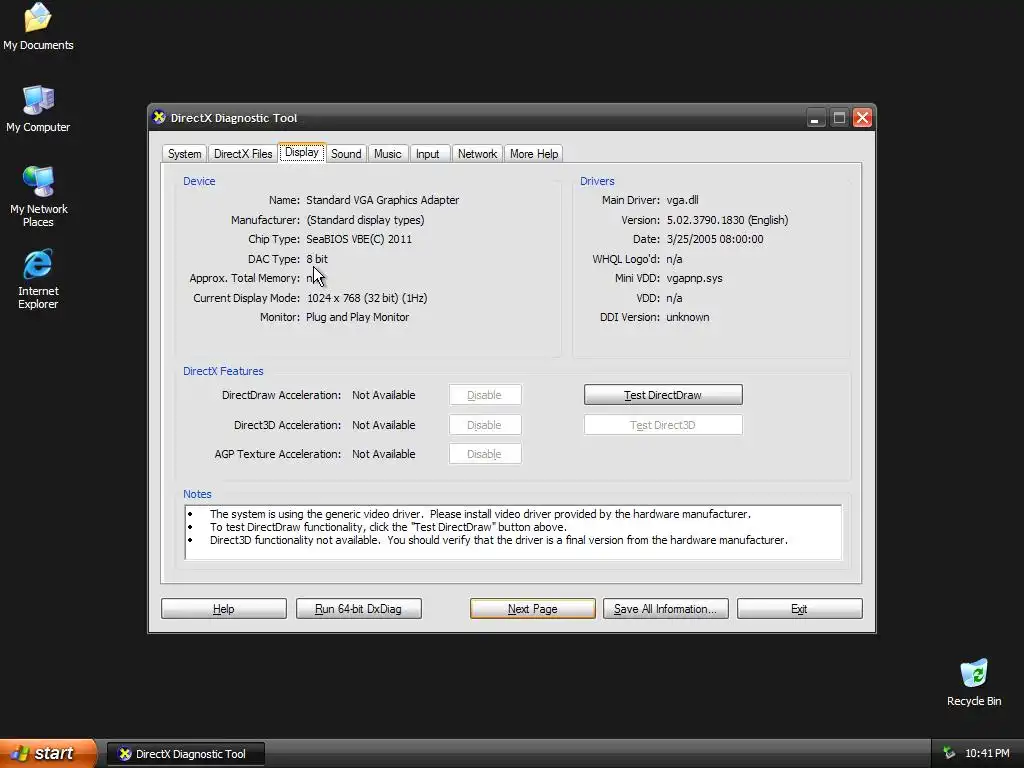Switch to the Music tab
This screenshot has height=768, width=1024.
click(x=387, y=153)
